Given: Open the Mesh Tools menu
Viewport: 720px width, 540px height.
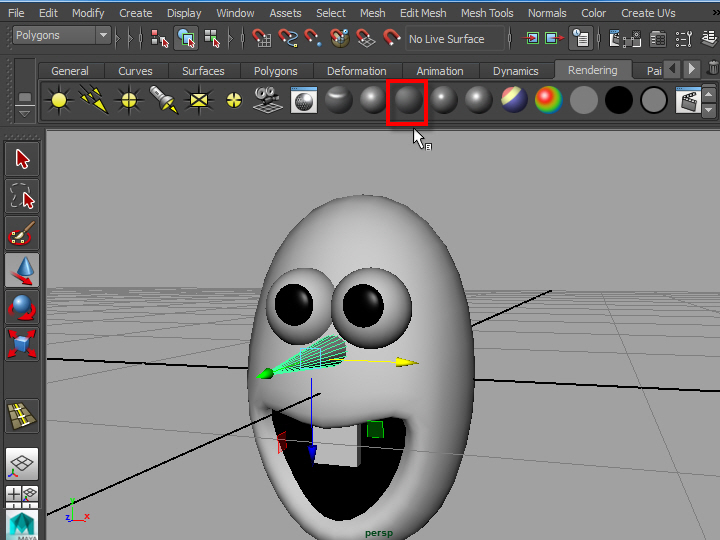Looking at the screenshot, I should click(x=487, y=13).
